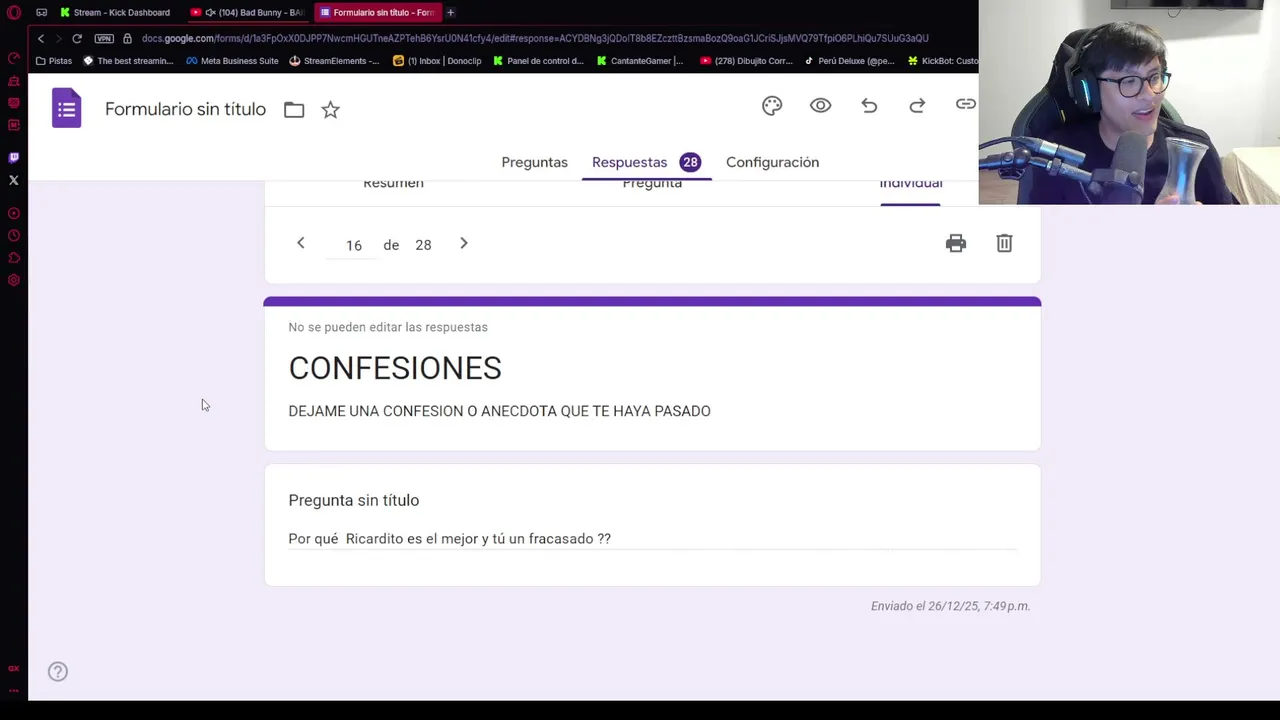Open X in the Opera sidebar

click(14, 180)
